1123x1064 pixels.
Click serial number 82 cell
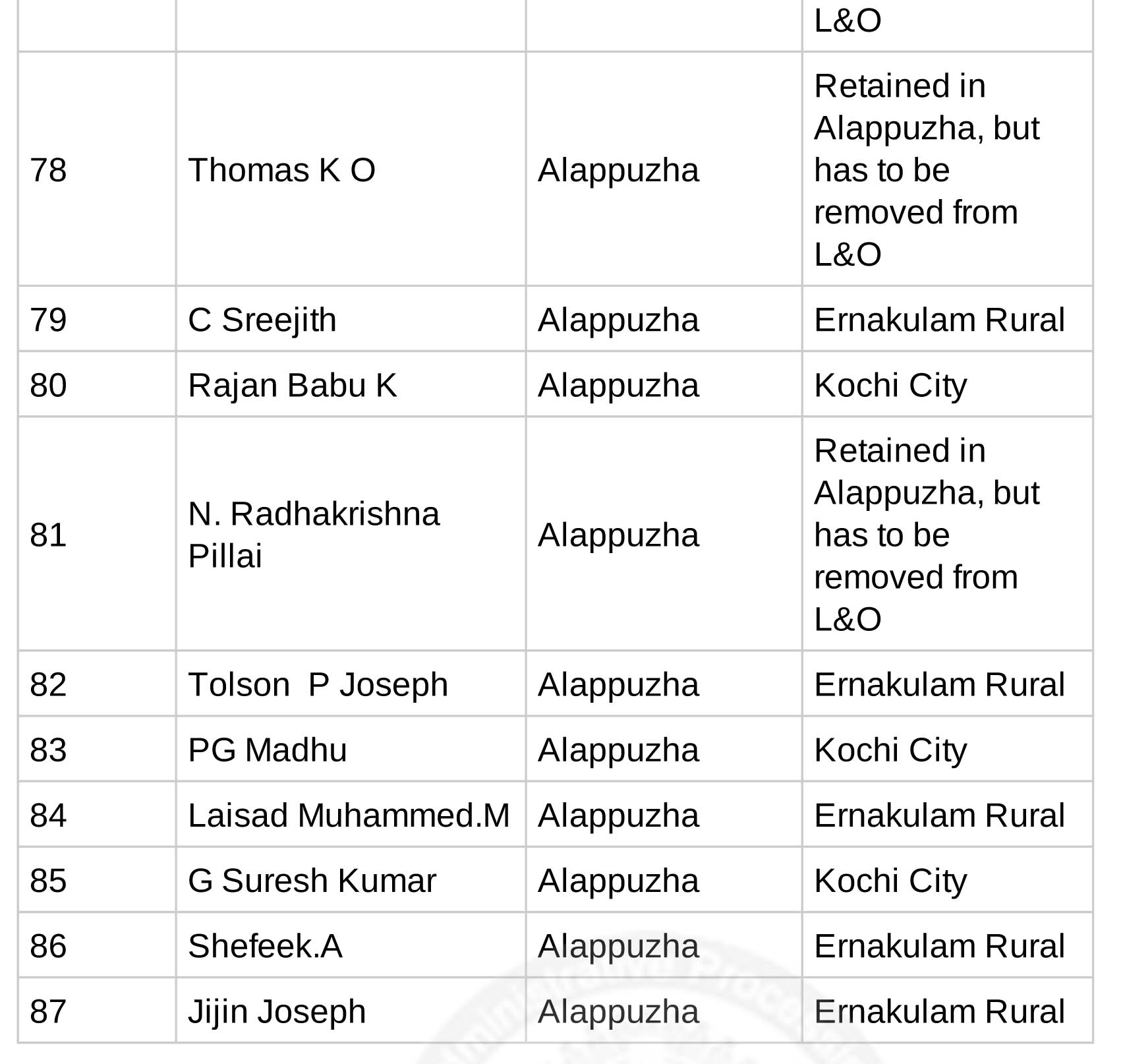tap(97, 684)
